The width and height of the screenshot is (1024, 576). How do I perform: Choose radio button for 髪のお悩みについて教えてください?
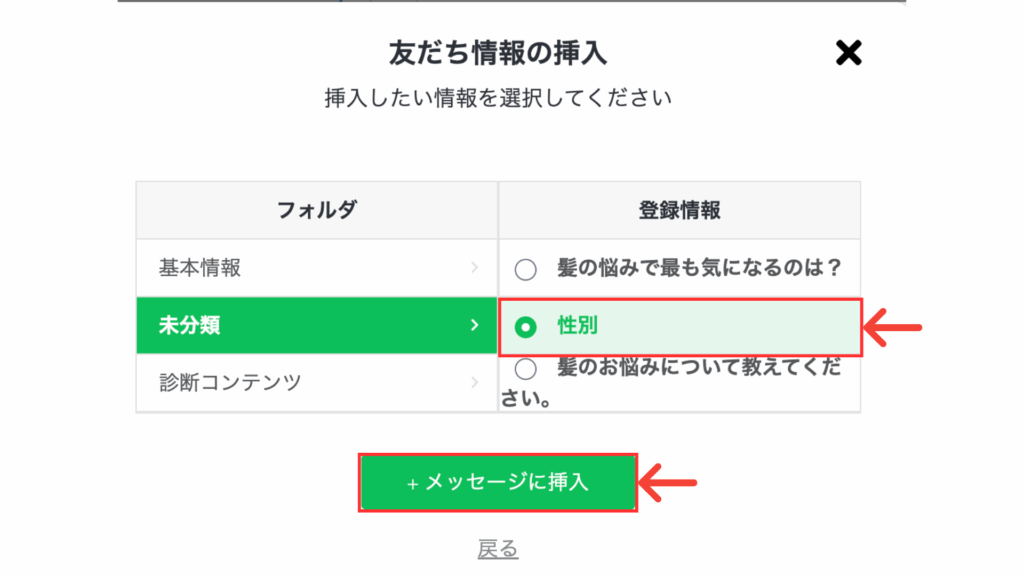(x=525, y=369)
